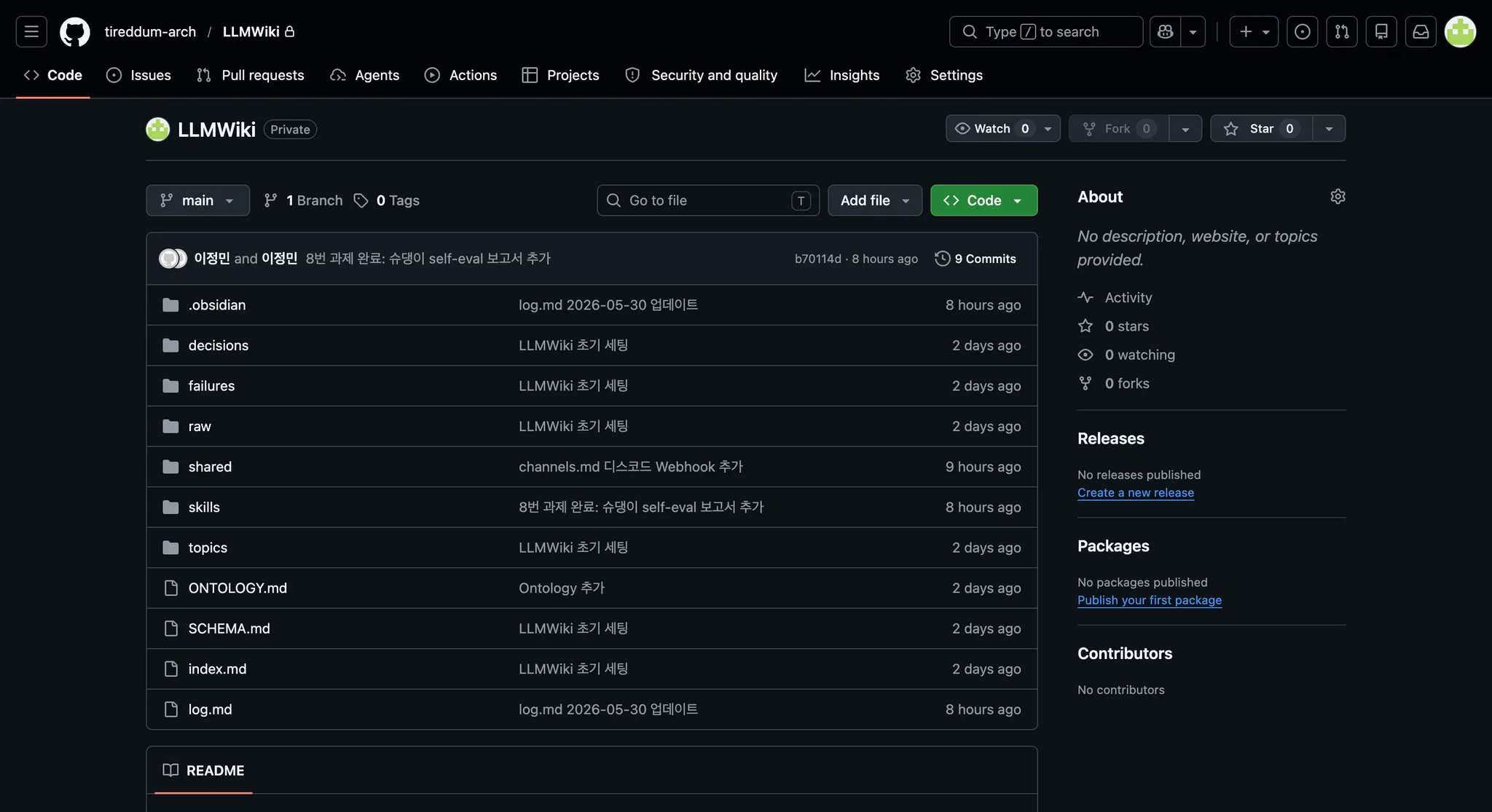Switch branch with the main dropdown
Screen dimensions: 1492x812
point(197,200)
